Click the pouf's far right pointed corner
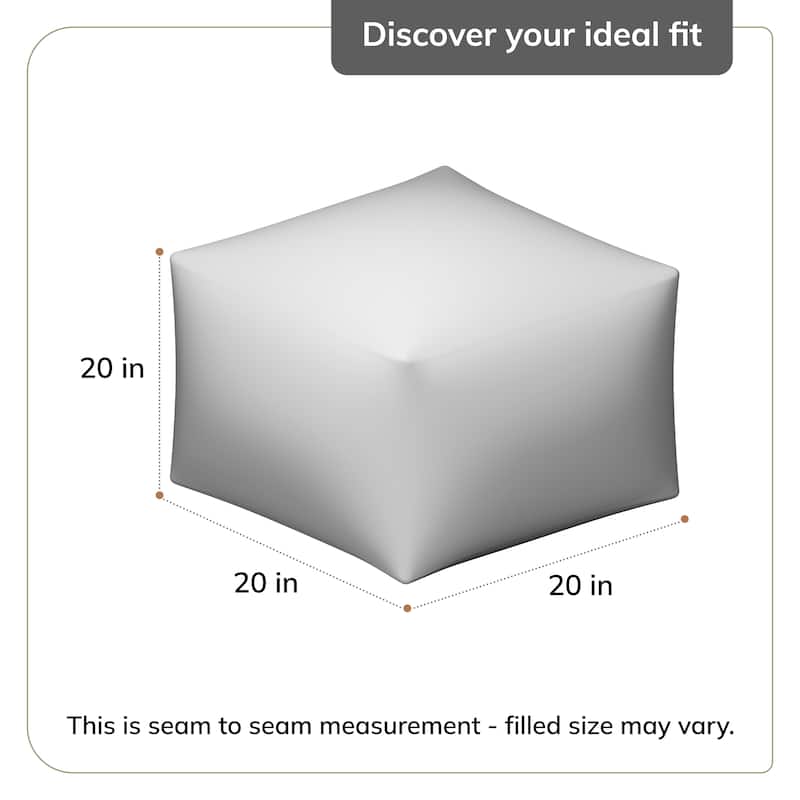The width and height of the screenshot is (800, 800). pos(676,270)
